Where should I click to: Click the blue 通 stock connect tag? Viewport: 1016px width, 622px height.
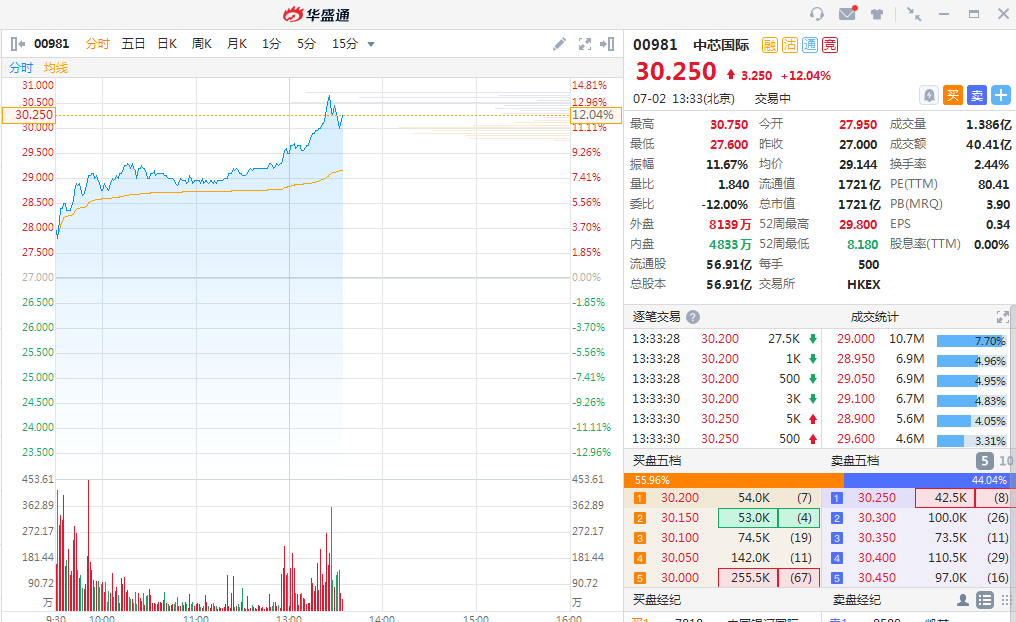(x=809, y=45)
